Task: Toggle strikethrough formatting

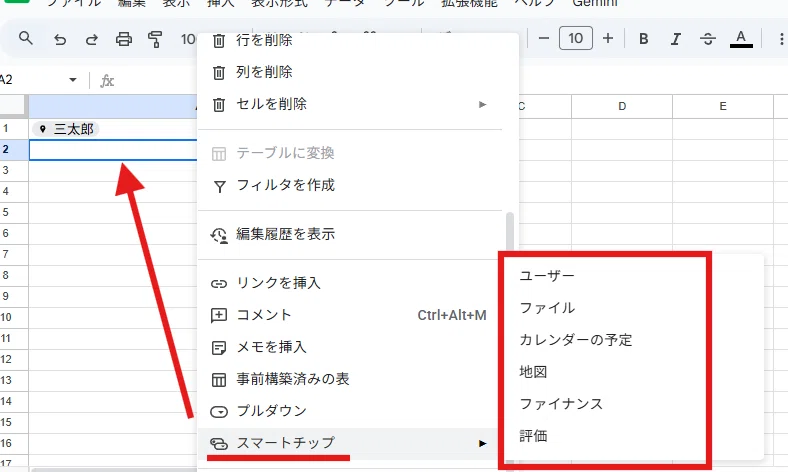Action: (708, 39)
